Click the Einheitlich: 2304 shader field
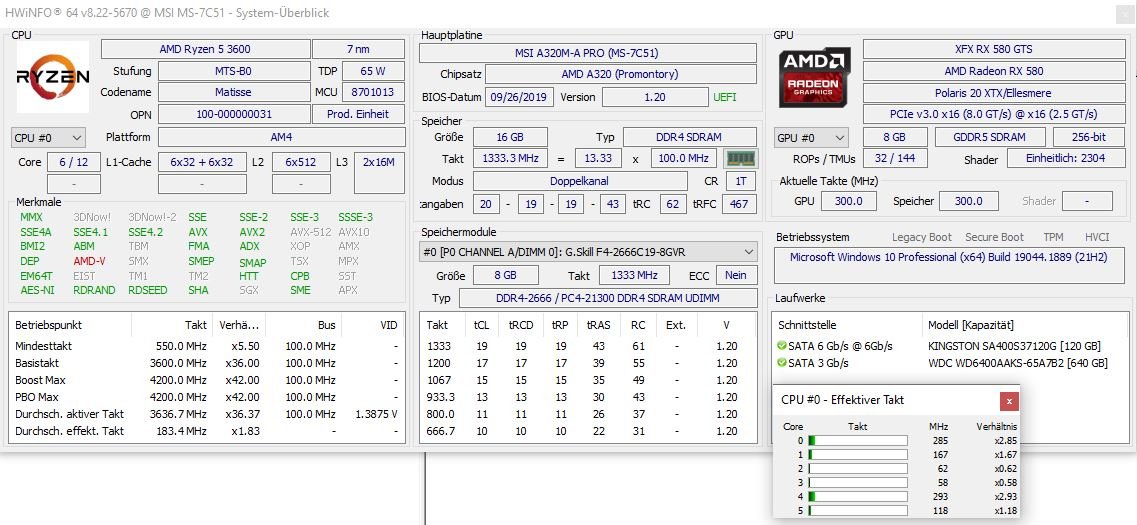1137x525 pixels. tap(1065, 159)
